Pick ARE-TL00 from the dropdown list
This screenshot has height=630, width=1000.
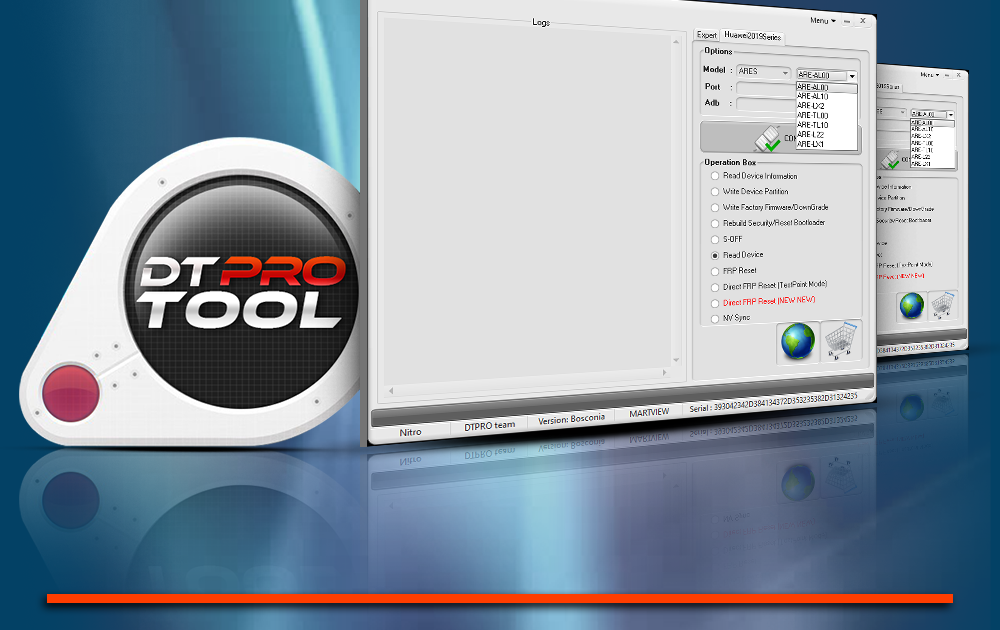[826, 115]
